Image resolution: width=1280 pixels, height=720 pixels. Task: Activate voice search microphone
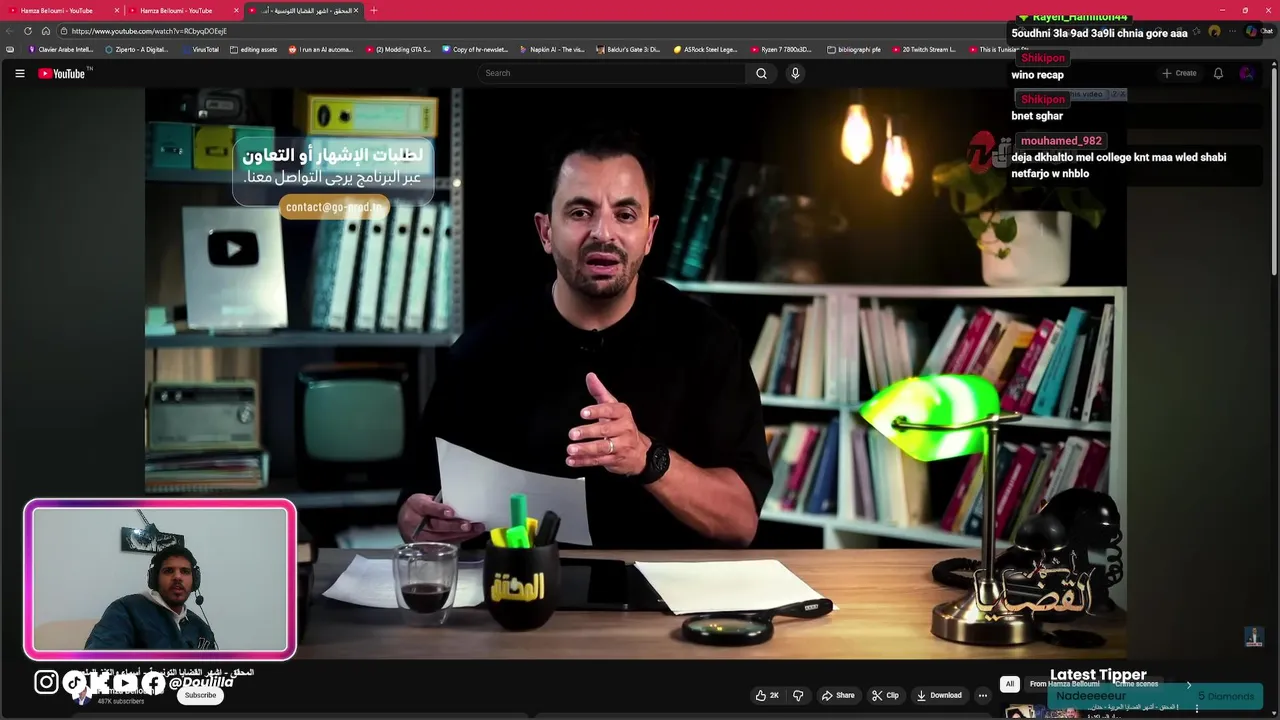(x=795, y=73)
